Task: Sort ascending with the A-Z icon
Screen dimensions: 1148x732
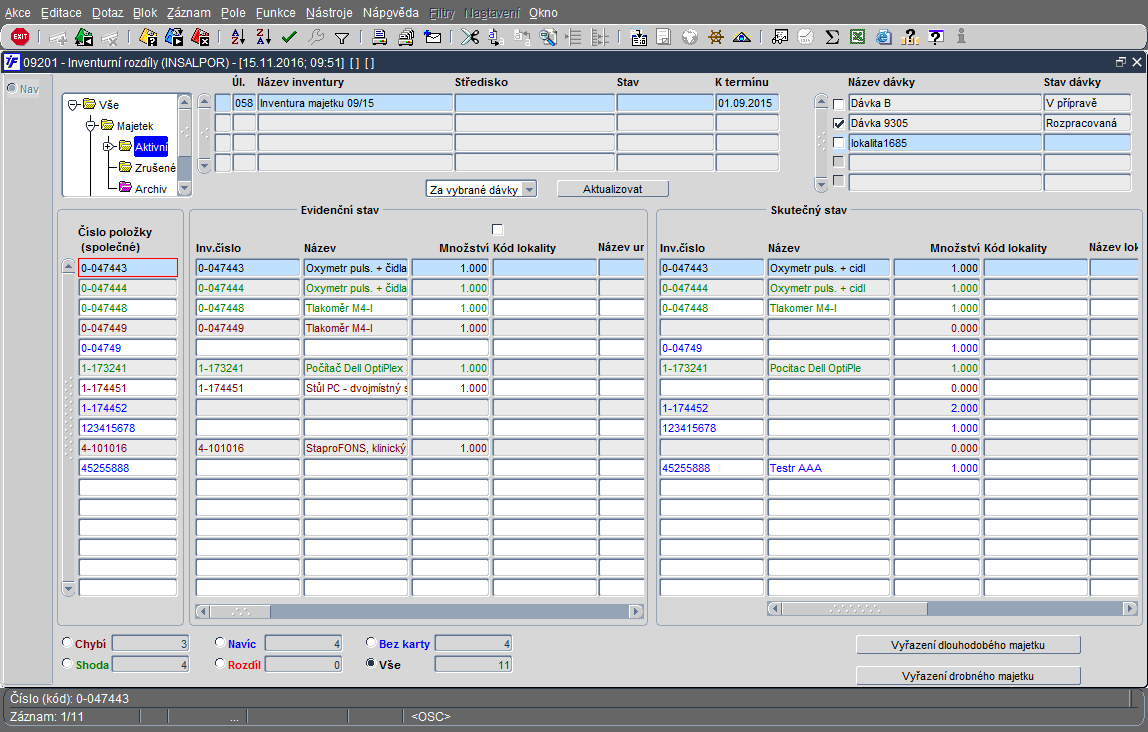Action: tap(238, 37)
